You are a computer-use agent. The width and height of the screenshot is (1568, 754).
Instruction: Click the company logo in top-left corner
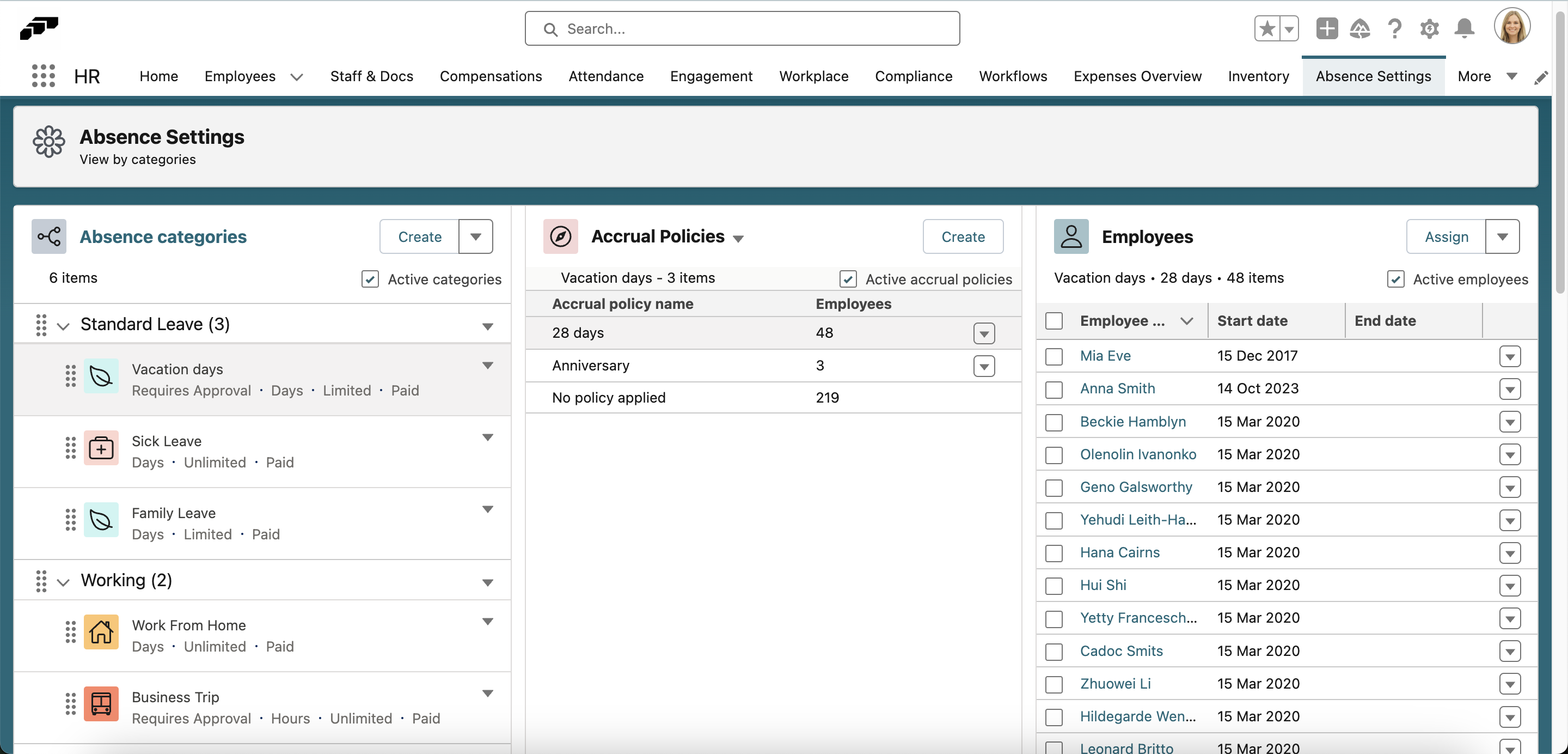click(38, 28)
